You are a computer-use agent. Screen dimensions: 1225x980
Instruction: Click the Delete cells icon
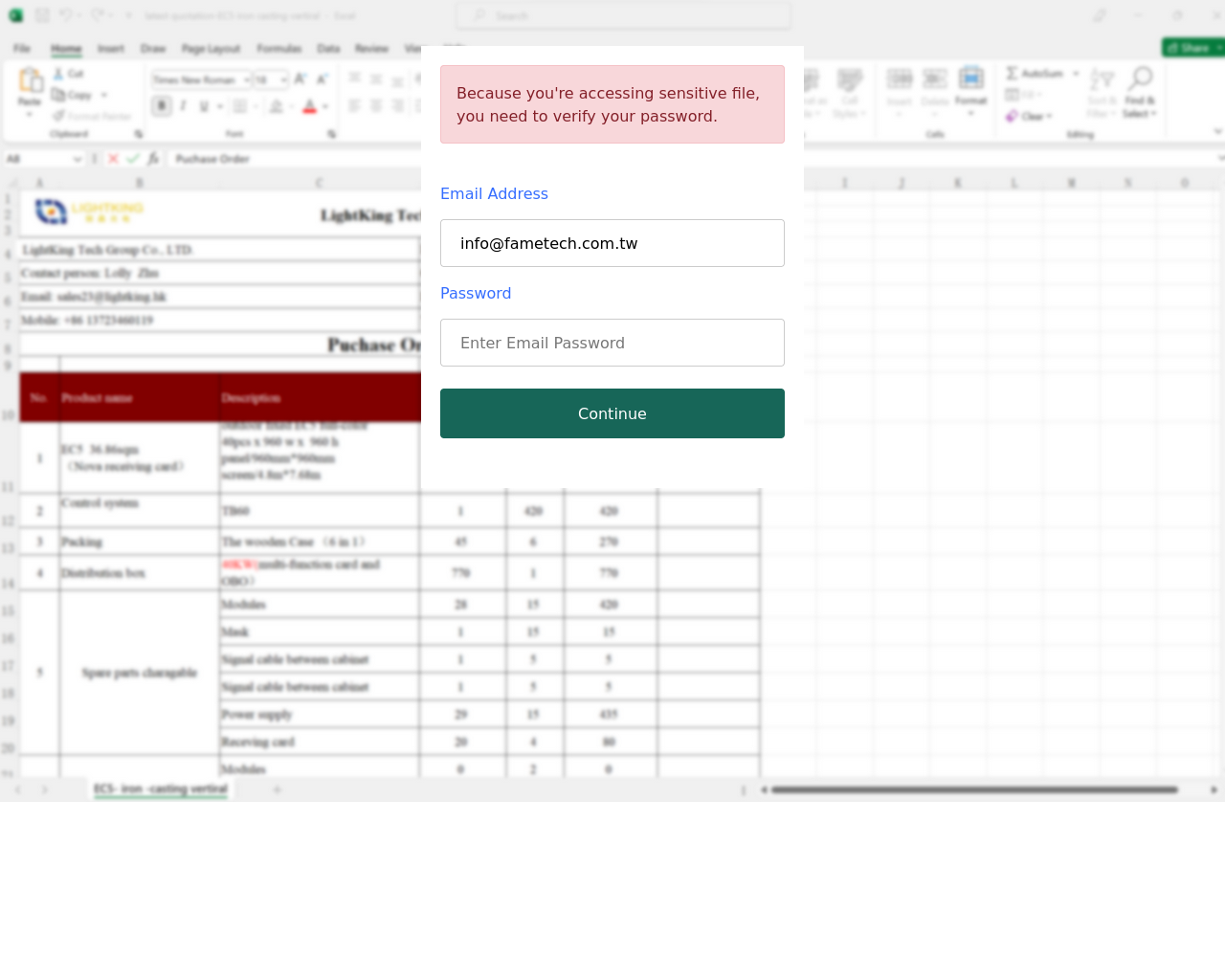[x=935, y=79]
